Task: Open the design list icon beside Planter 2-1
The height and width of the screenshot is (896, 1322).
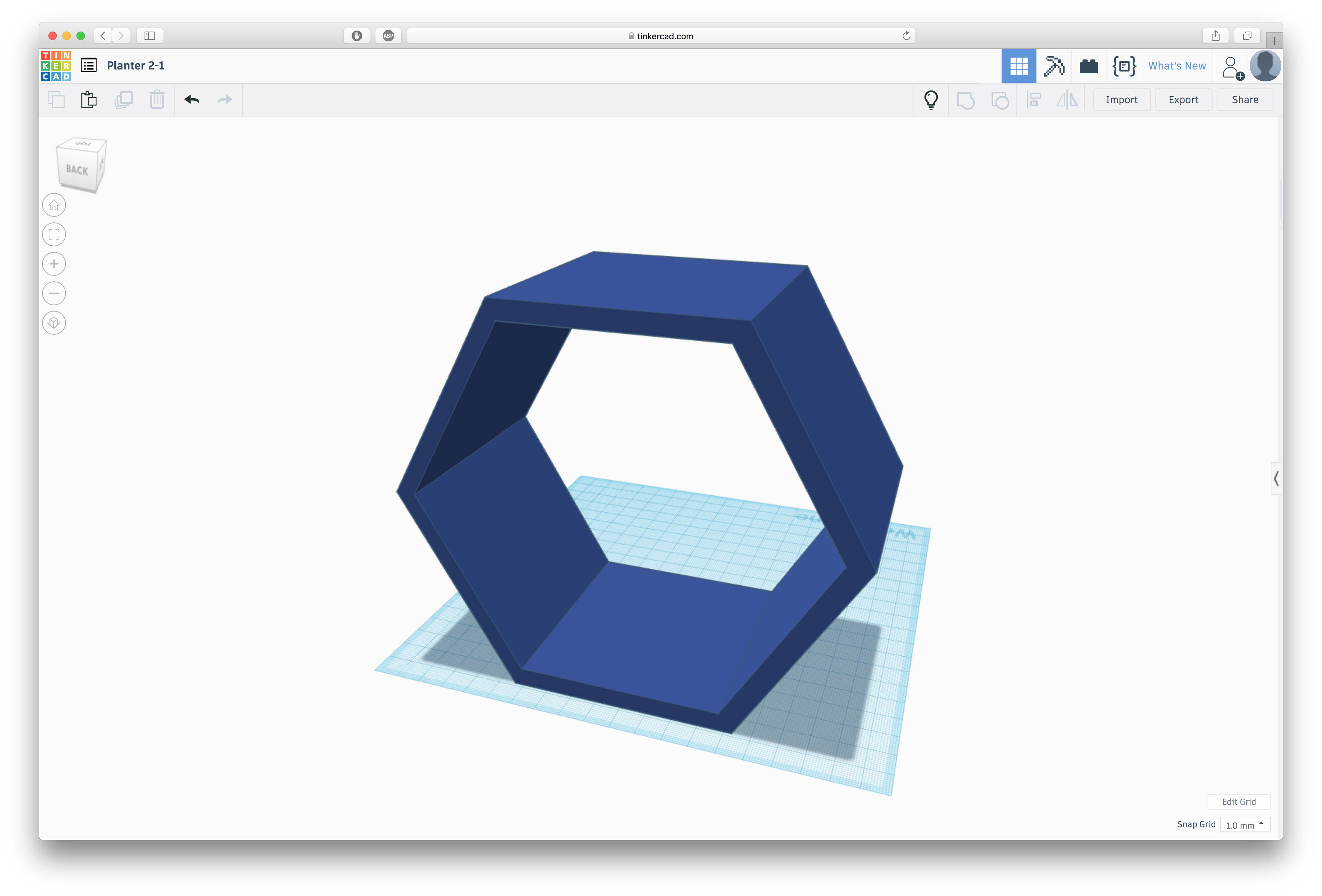Action: click(89, 65)
